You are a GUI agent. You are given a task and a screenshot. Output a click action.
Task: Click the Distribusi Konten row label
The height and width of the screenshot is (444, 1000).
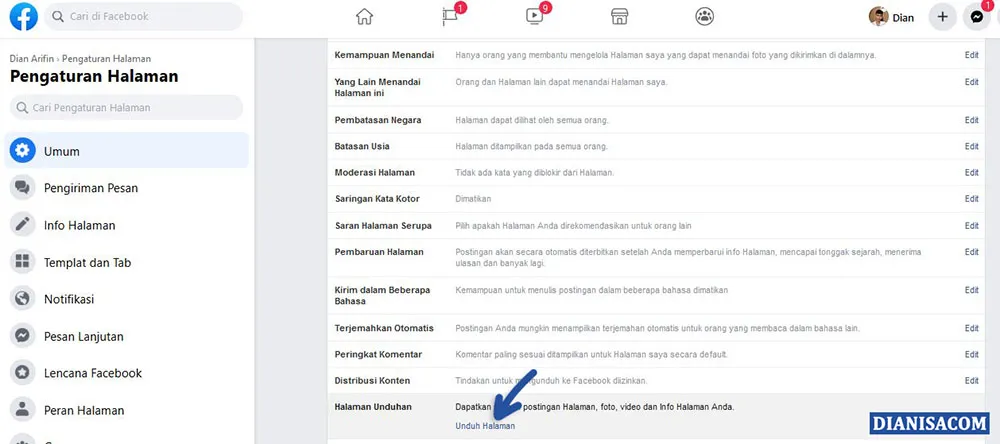tap(372, 380)
